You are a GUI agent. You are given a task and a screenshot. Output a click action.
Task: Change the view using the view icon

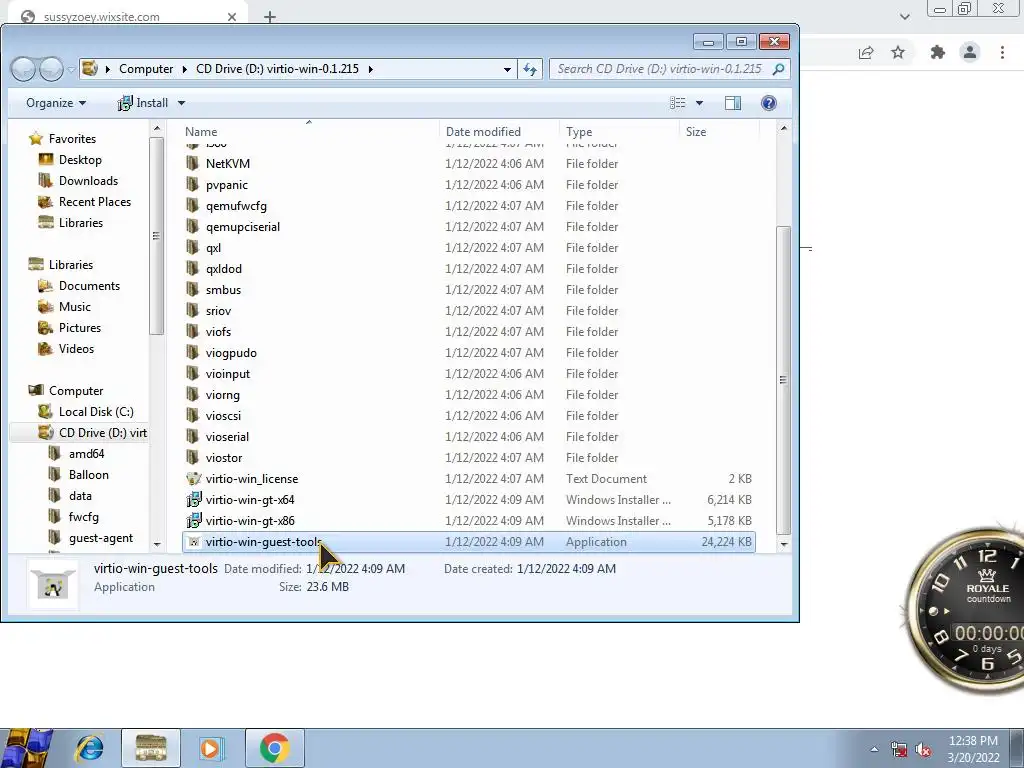[678, 103]
